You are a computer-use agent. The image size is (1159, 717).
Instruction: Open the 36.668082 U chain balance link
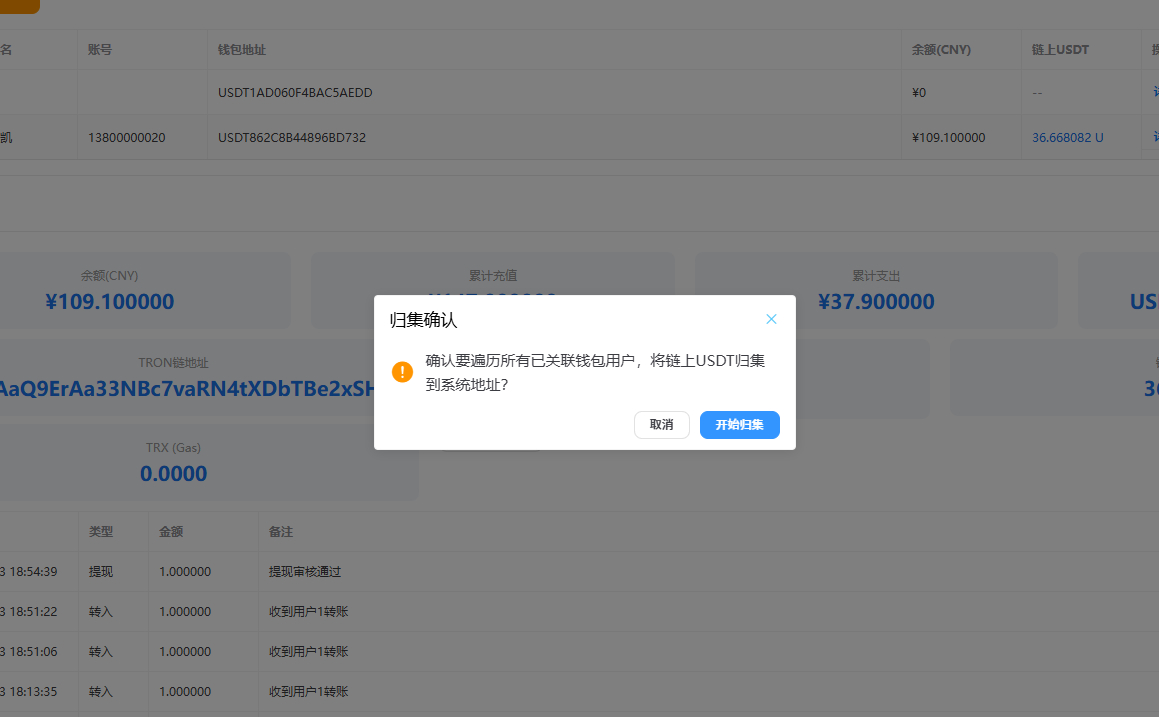tap(1067, 137)
